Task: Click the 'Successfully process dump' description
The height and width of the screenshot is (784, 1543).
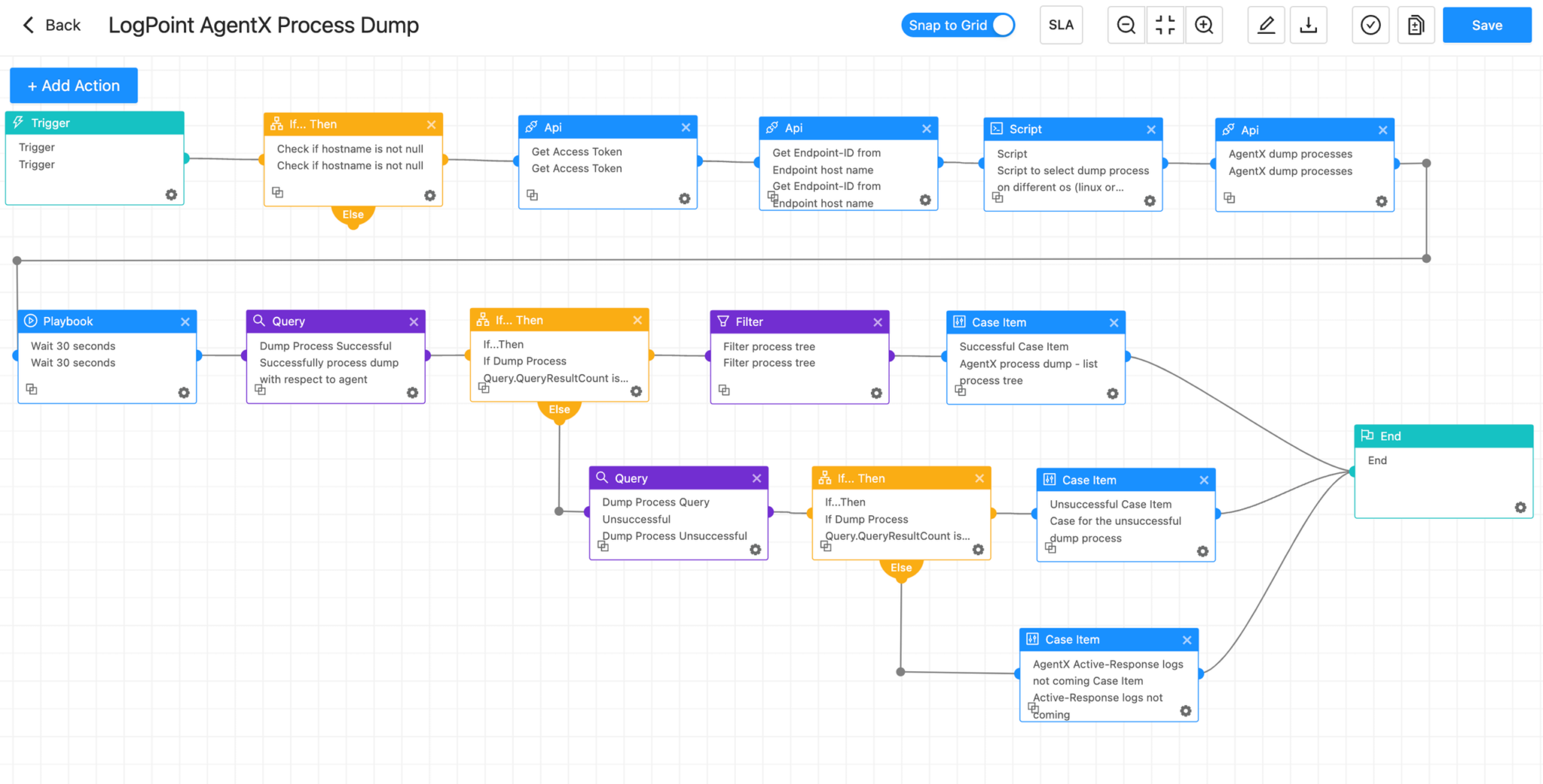Action: (329, 363)
